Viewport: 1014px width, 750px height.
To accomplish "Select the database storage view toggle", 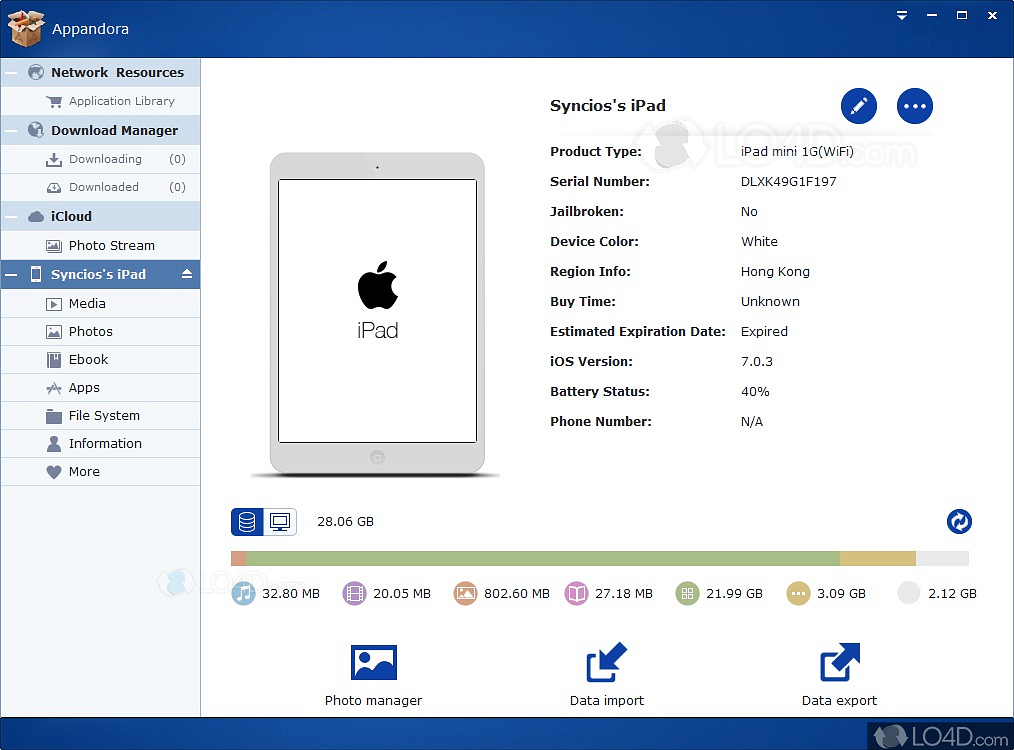I will click(246, 521).
